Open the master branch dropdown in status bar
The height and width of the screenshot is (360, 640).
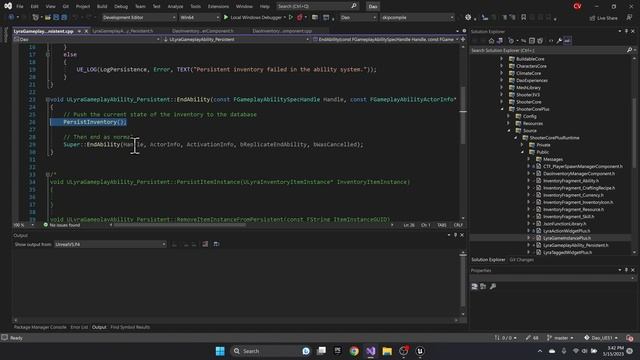click(560, 338)
